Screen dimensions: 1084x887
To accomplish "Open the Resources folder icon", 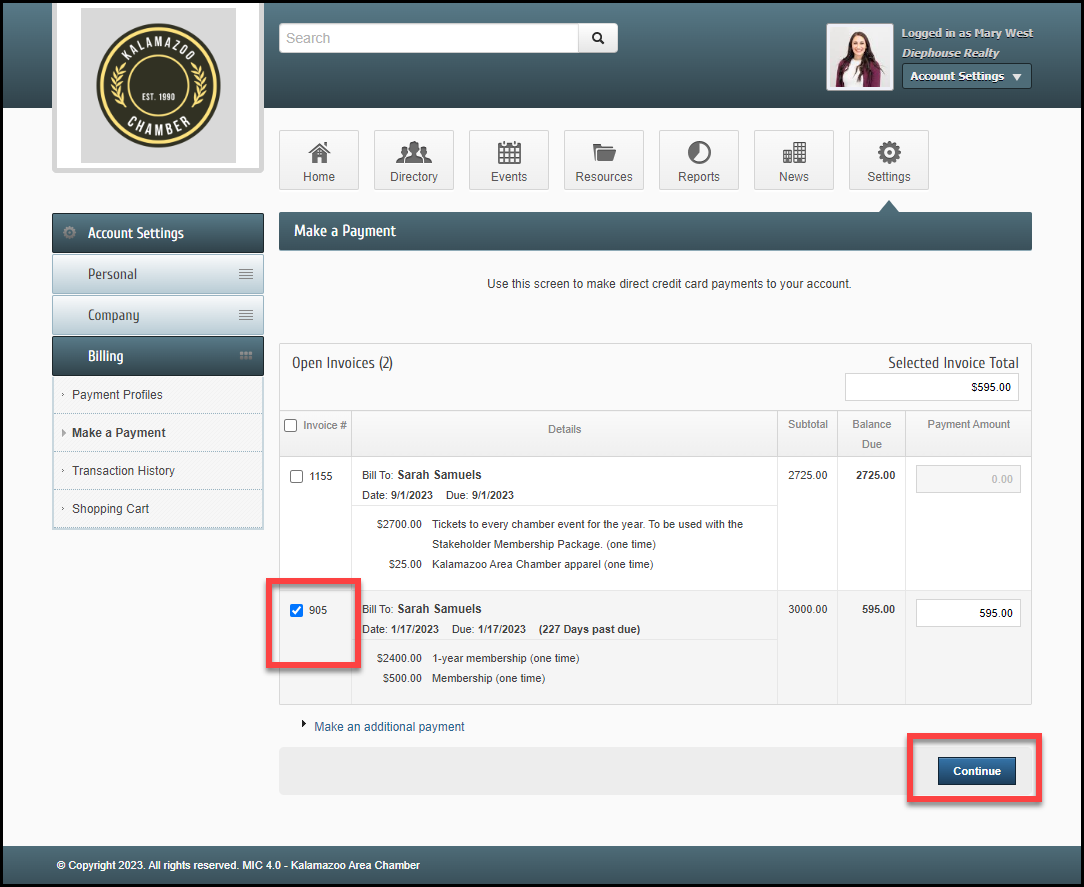I will [x=604, y=153].
